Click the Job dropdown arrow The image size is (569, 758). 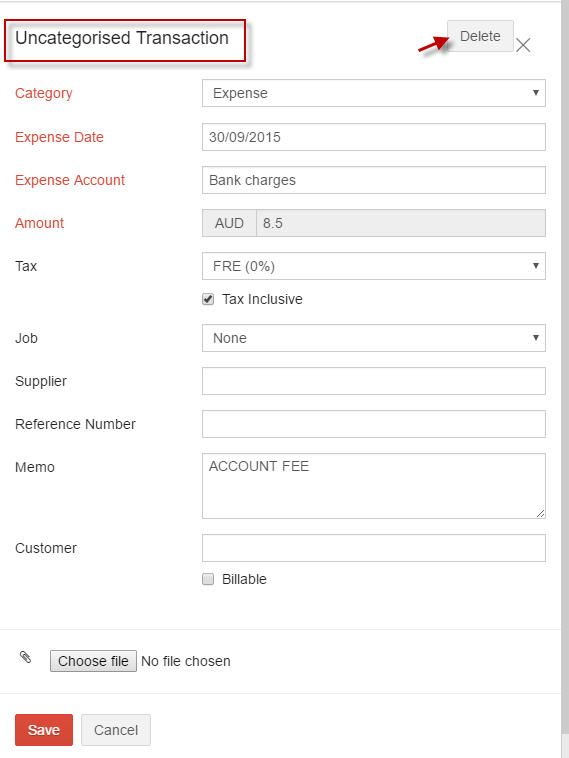pos(536,338)
